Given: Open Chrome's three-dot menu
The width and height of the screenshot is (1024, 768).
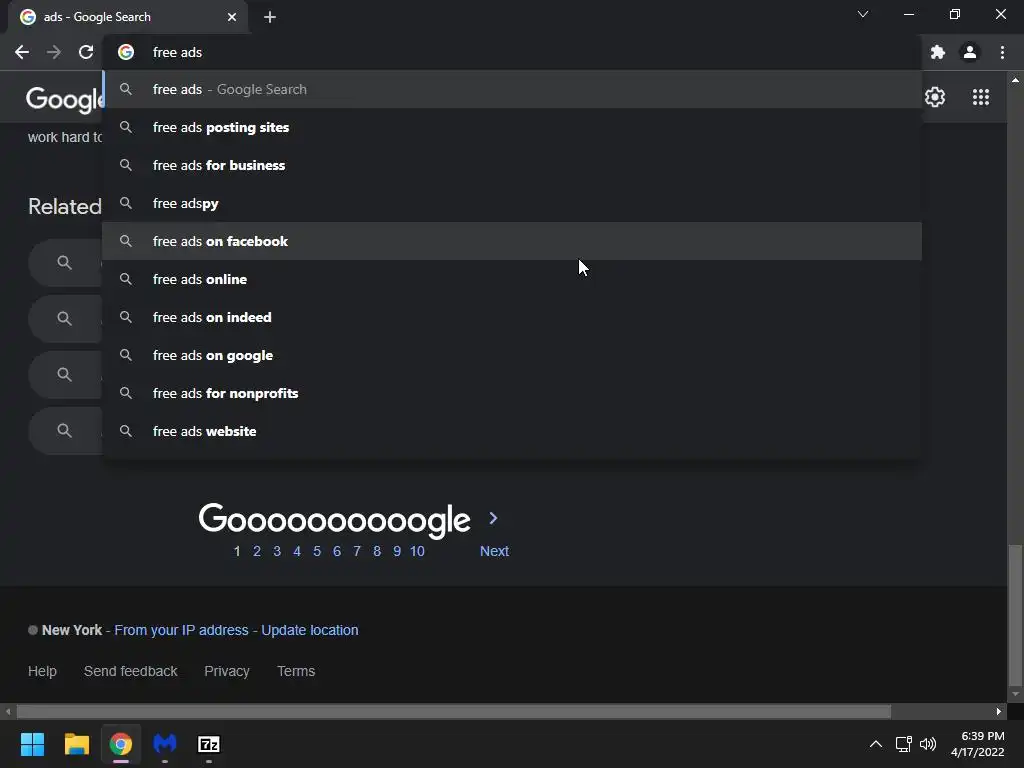Looking at the screenshot, I should point(1002,52).
